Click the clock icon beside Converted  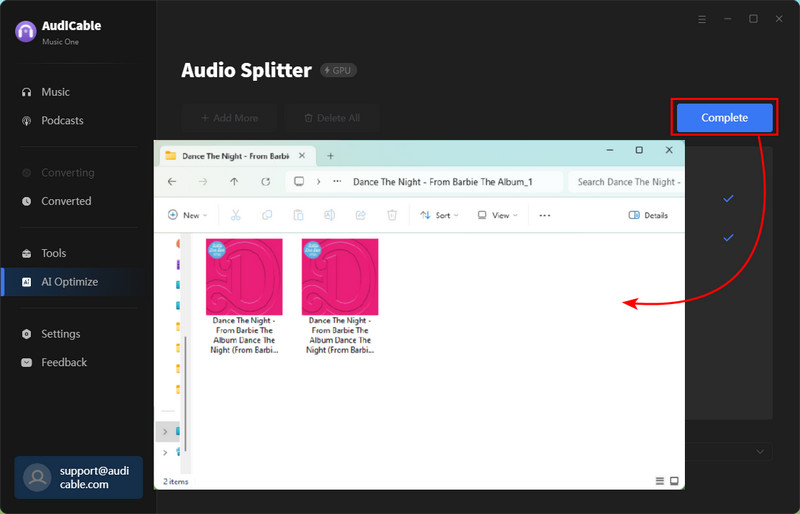click(x=27, y=201)
